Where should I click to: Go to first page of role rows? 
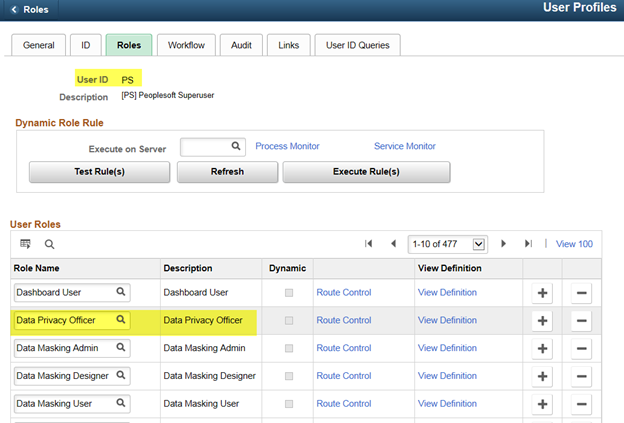(369, 243)
